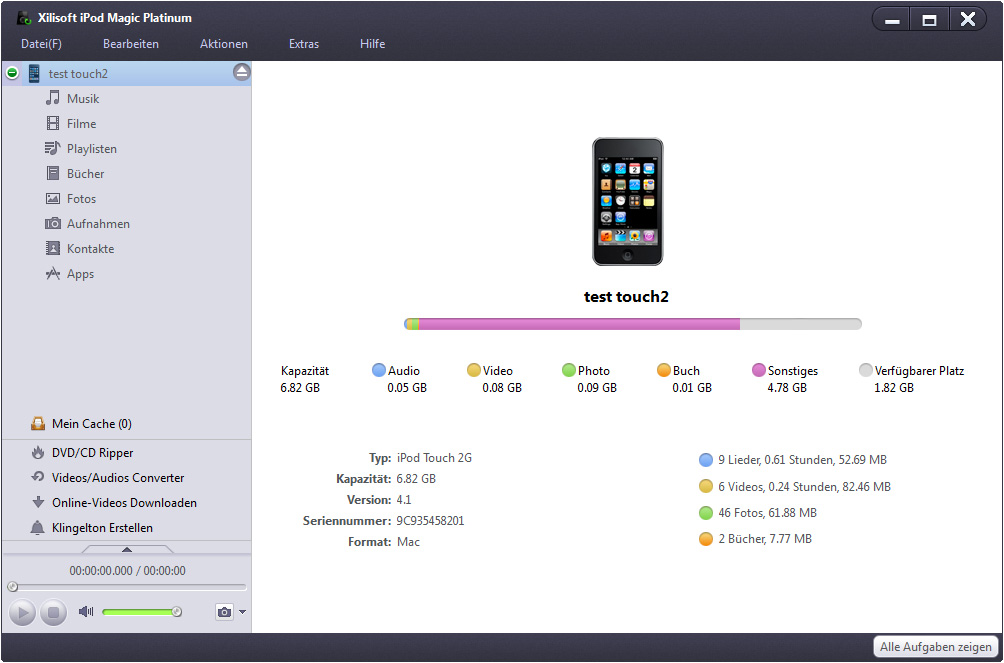Image resolution: width=1004 pixels, height=663 pixels.
Task: Open the Datei(F) menu
Action: pyautogui.click(x=42, y=44)
